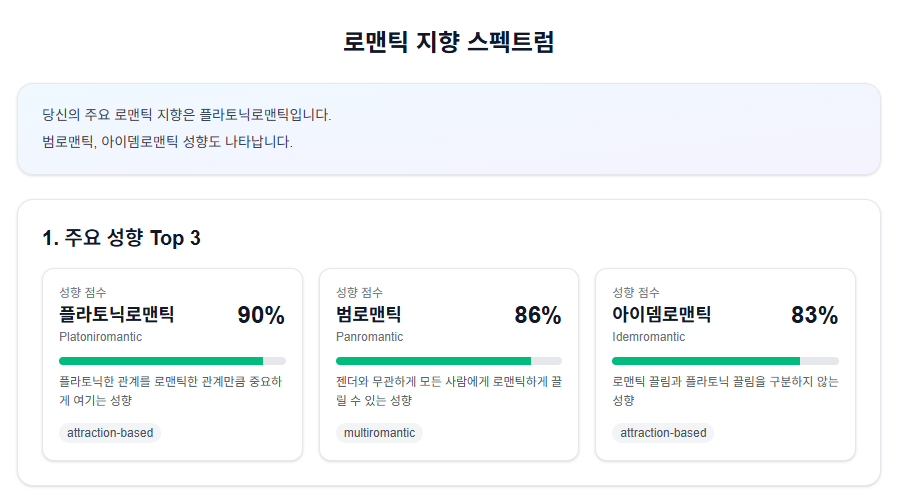Image resolution: width=901 pixels, height=501 pixels.
Task: Click the page title 로맨틱 지향 스펙트럼
Action: (449, 42)
